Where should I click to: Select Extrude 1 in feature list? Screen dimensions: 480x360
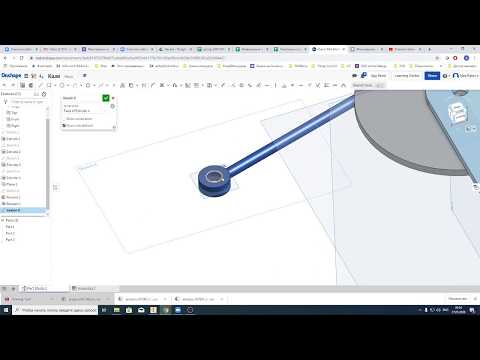click(x=13, y=139)
